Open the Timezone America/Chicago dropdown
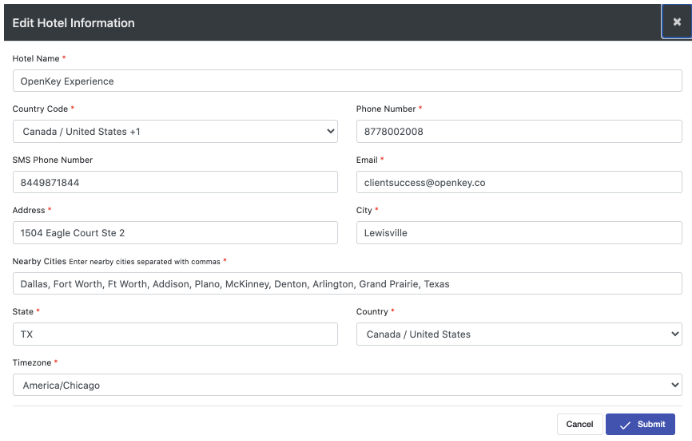 [347, 385]
